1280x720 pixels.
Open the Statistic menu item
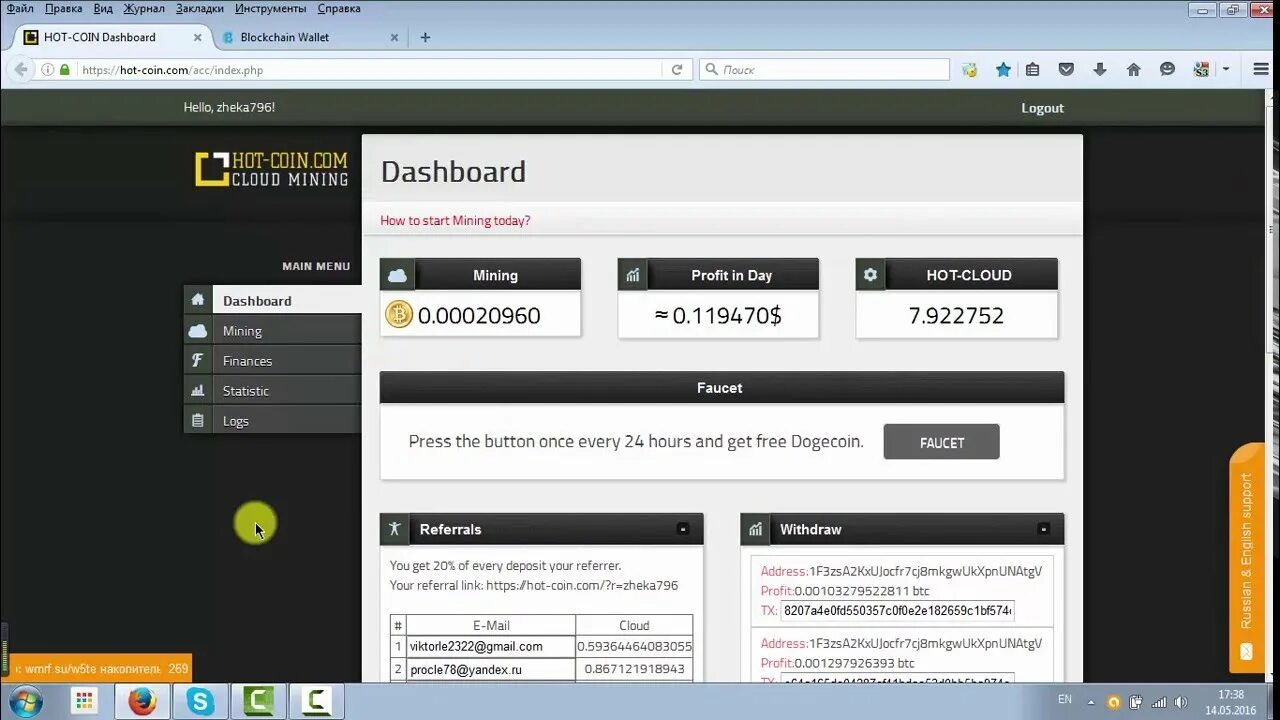272,390
